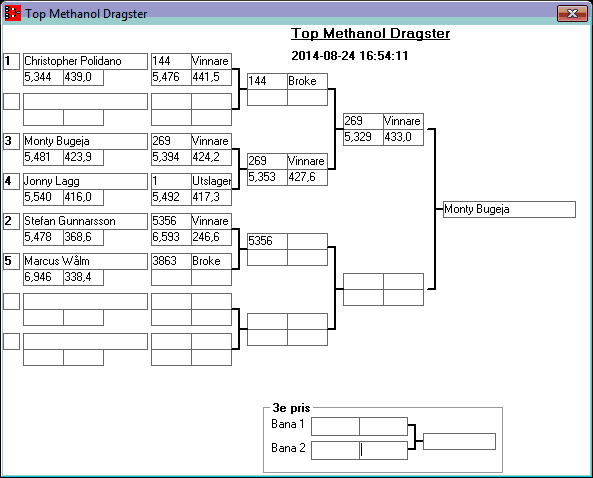Click the seed number 1 box
Screen dimensions: 593x478
11,61
